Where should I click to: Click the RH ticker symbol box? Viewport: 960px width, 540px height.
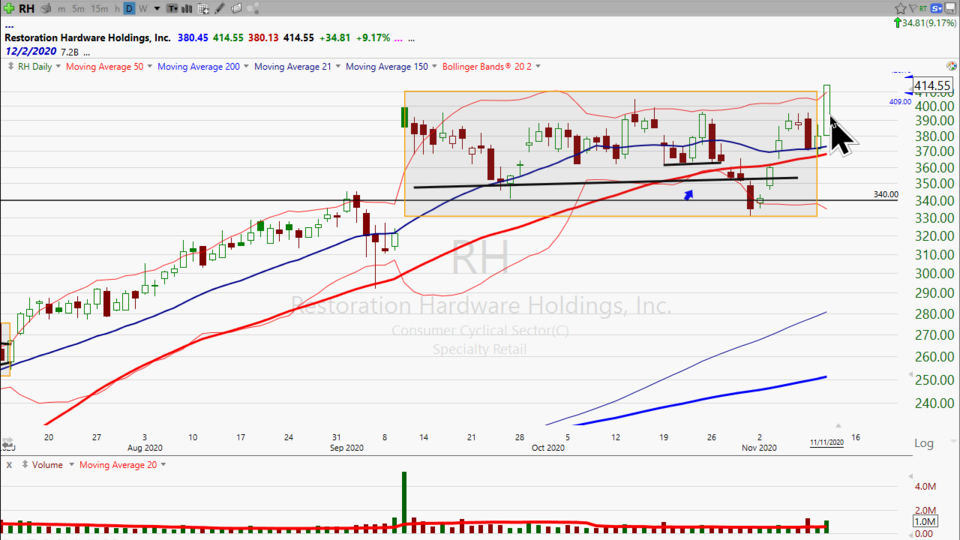tap(26, 9)
